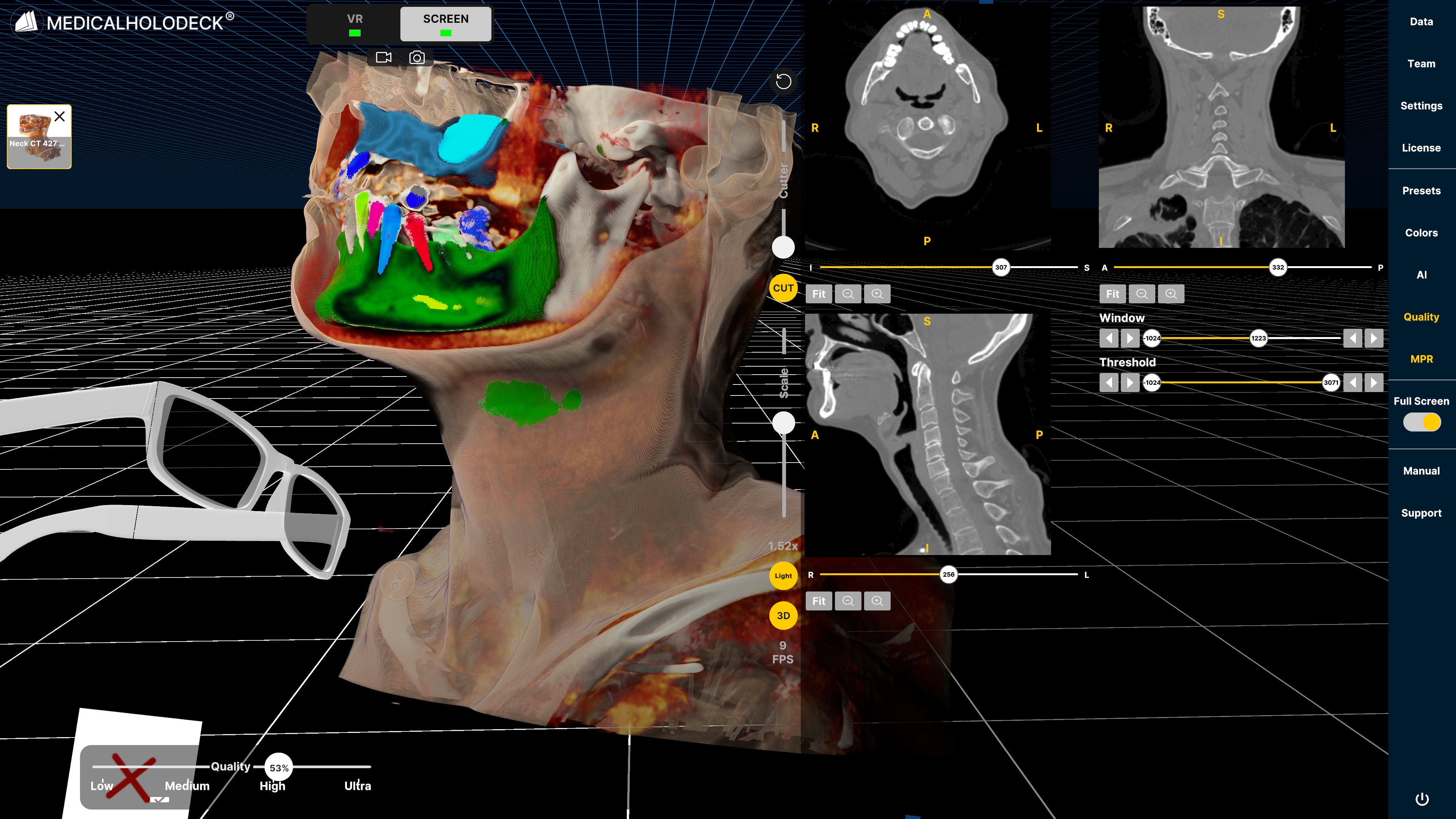Image resolution: width=1456 pixels, height=819 pixels.
Task: Zoom out the coronal view
Action: click(1142, 294)
